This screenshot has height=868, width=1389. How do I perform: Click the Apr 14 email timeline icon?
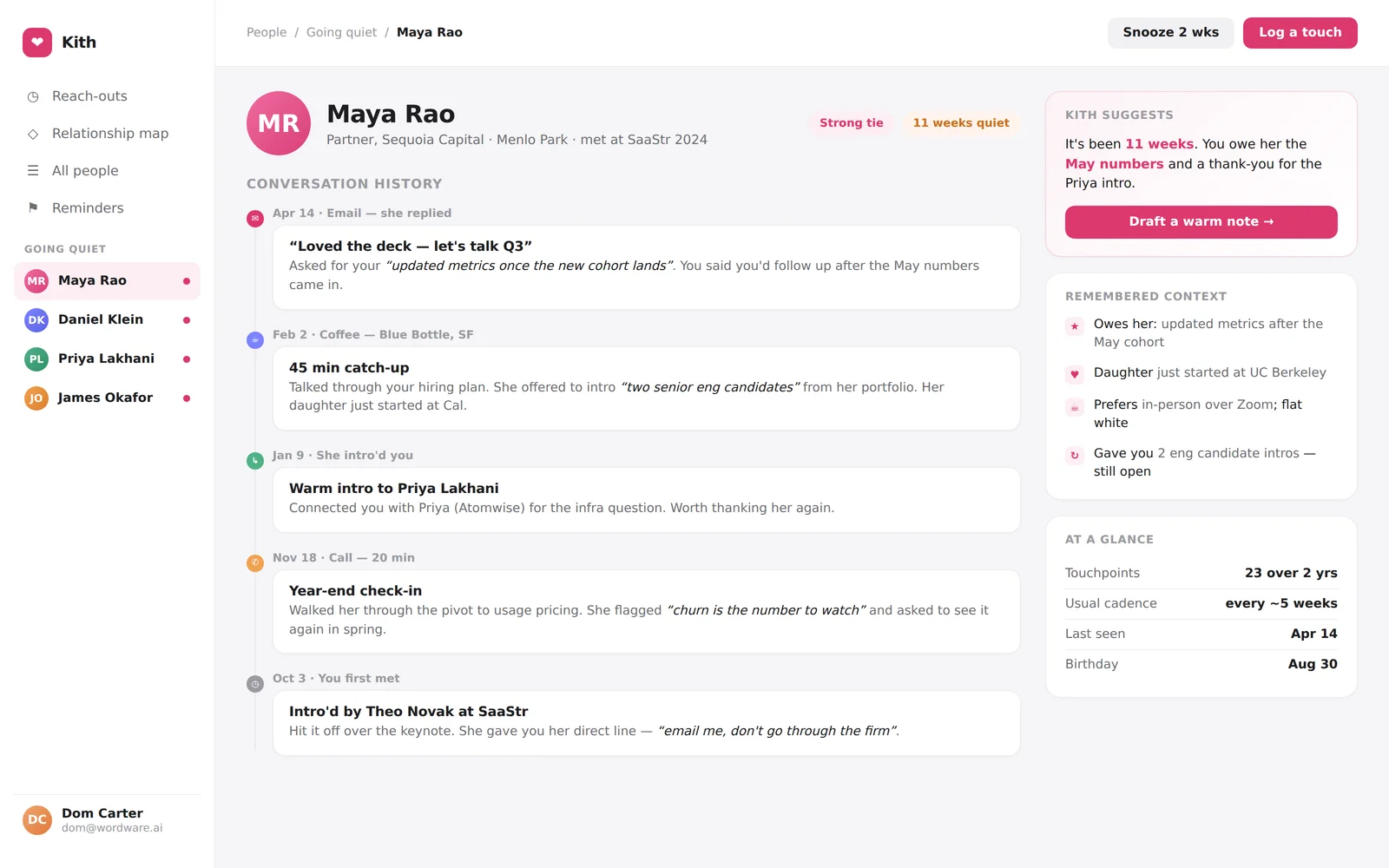[x=255, y=219]
